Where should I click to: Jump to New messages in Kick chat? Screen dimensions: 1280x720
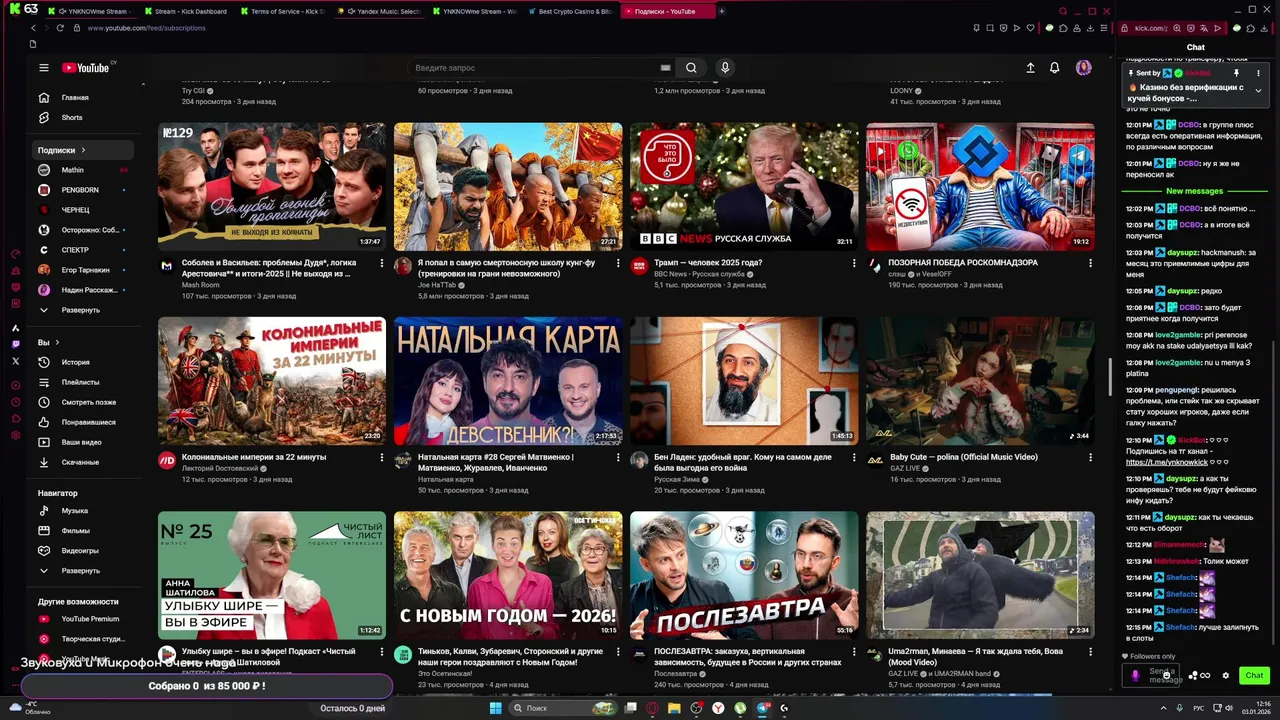pyautogui.click(x=1194, y=191)
